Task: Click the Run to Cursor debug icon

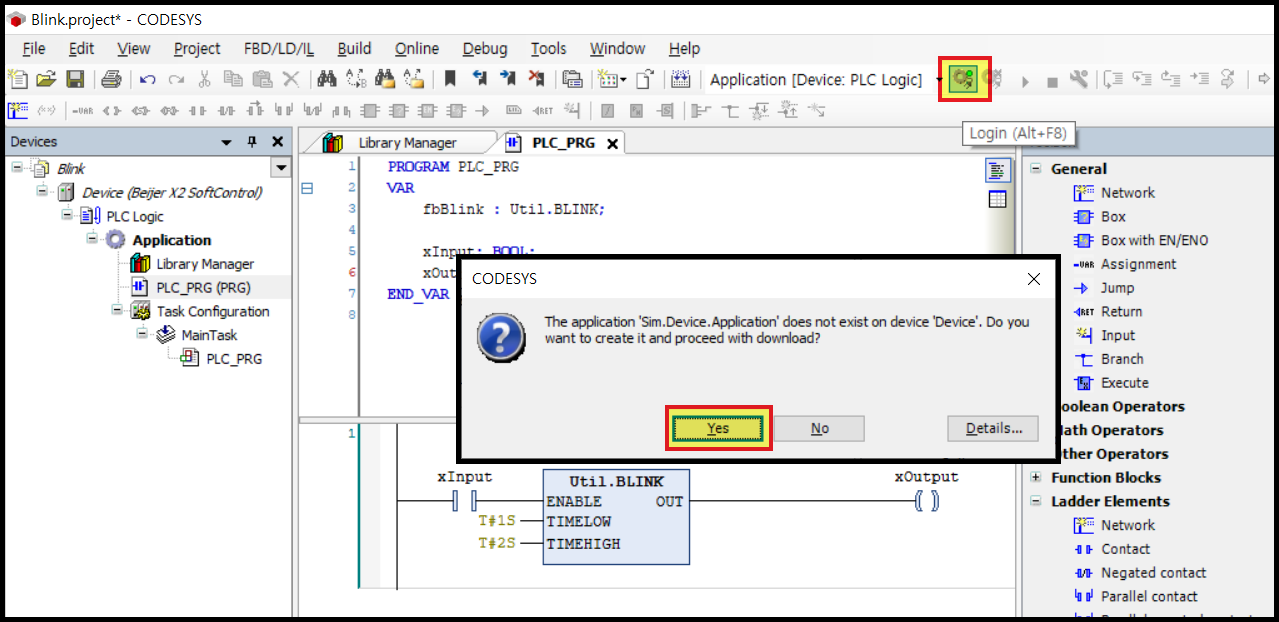Action: click(1201, 79)
